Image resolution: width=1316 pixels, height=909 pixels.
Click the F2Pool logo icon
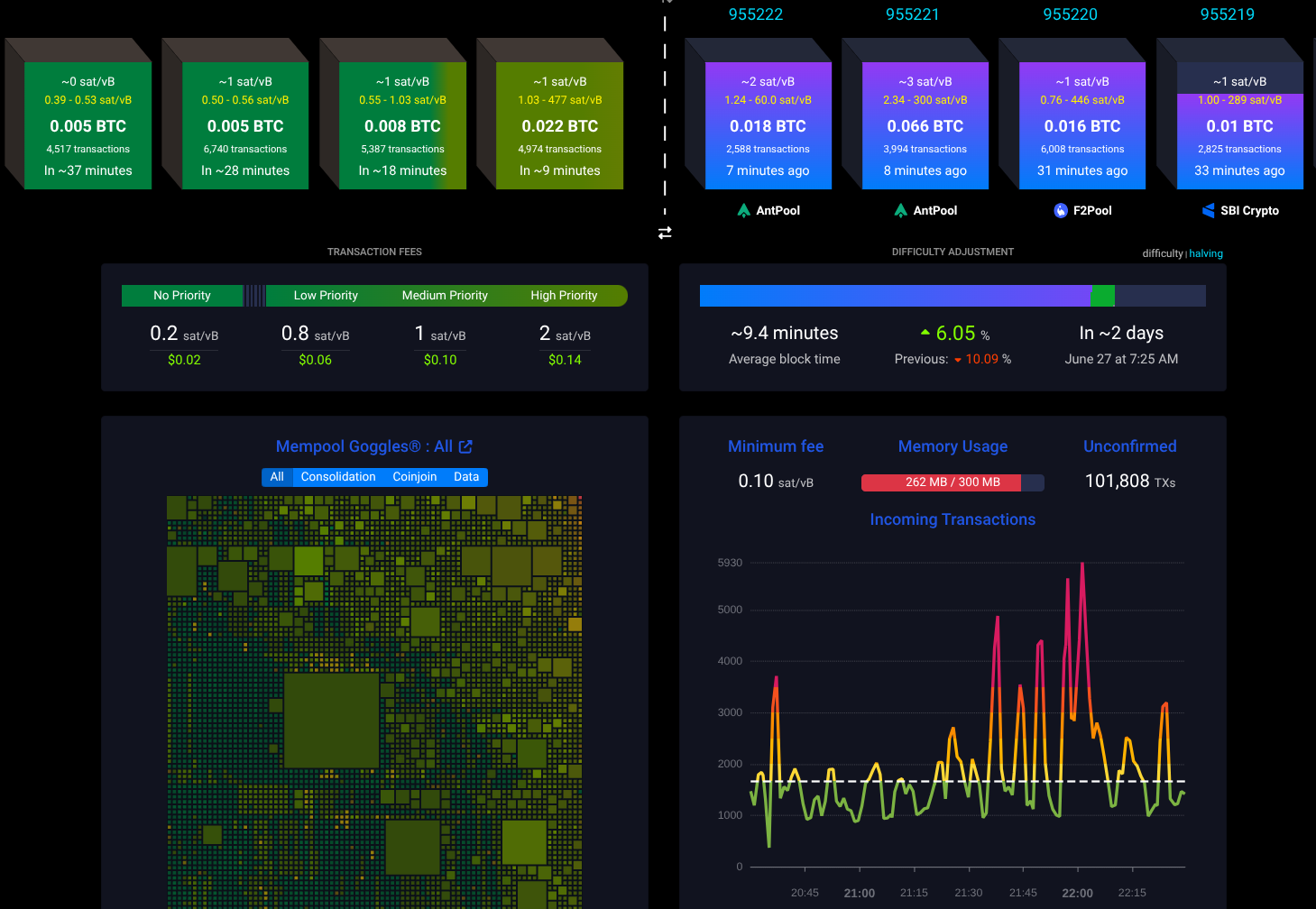click(x=1061, y=210)
